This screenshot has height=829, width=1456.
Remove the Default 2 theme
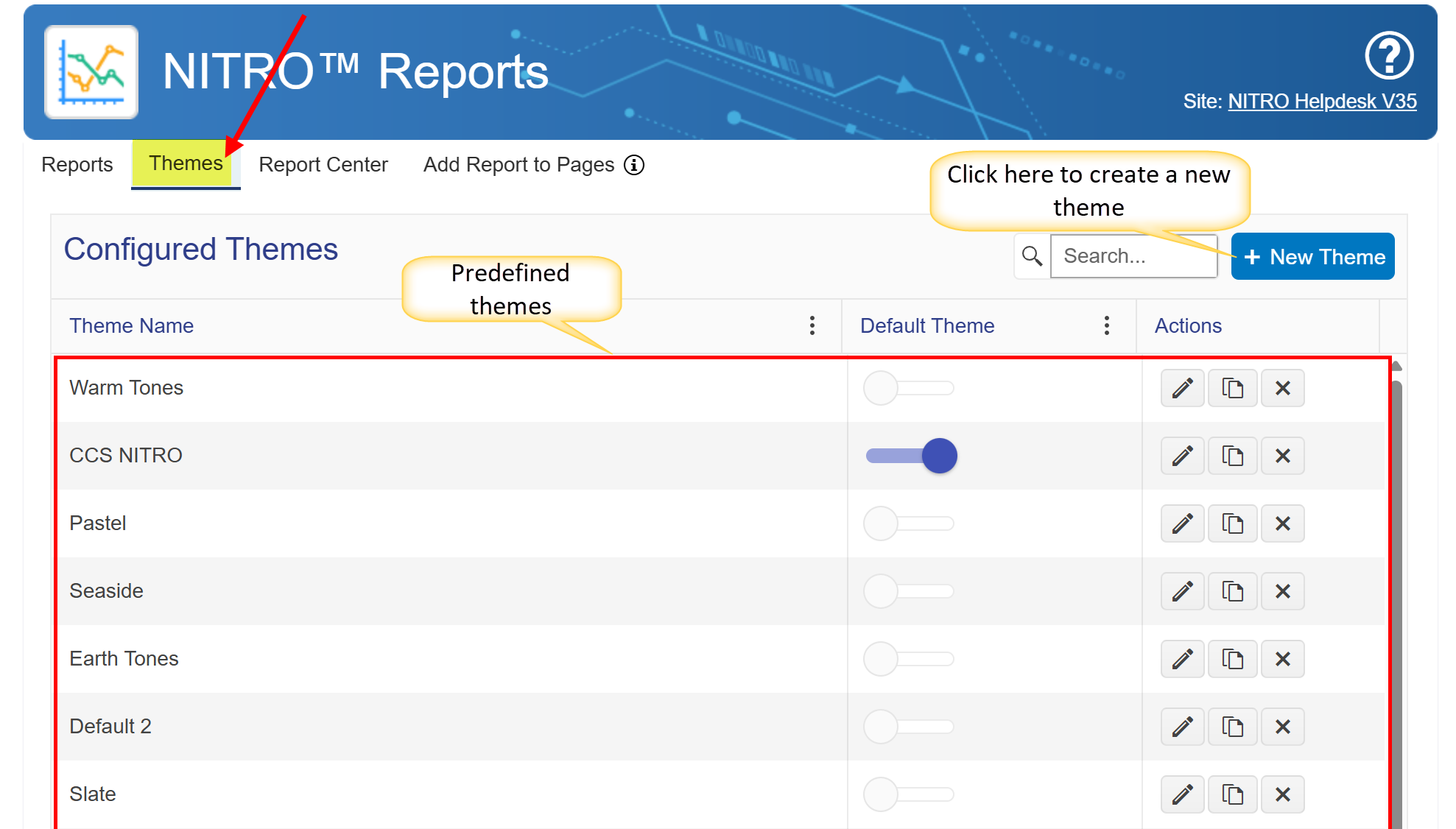[1282, 727]
